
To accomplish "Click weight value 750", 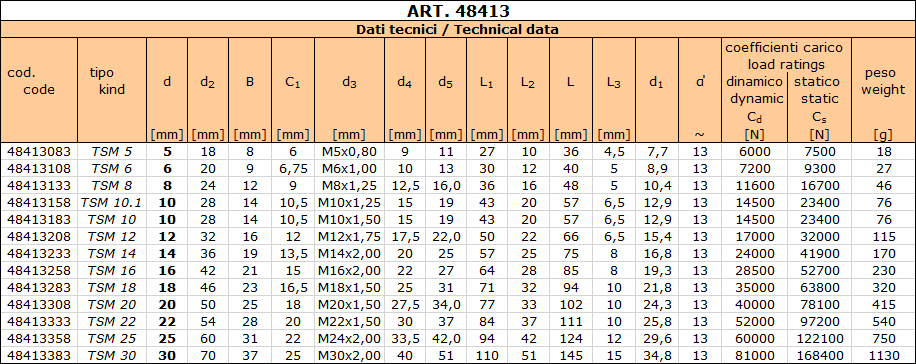I will tap(884, 338).
